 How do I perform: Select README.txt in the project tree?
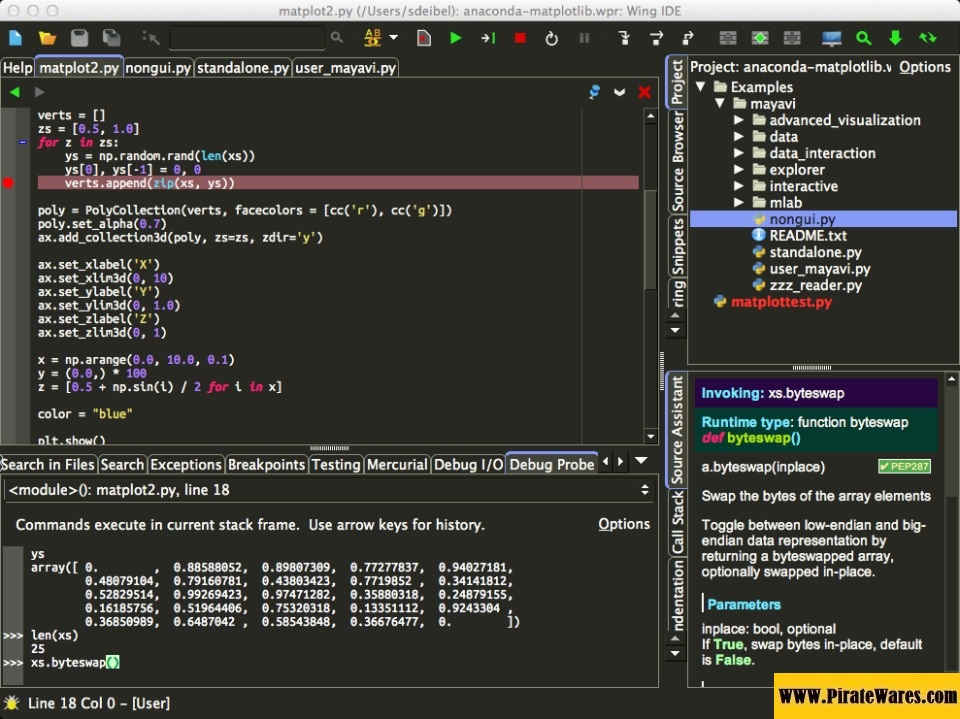807,236
